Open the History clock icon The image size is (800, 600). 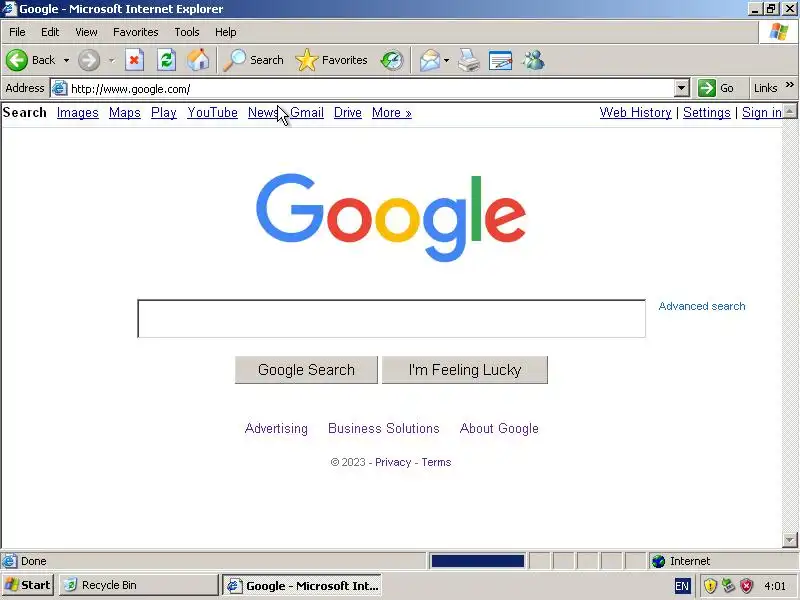pos(392,60)
